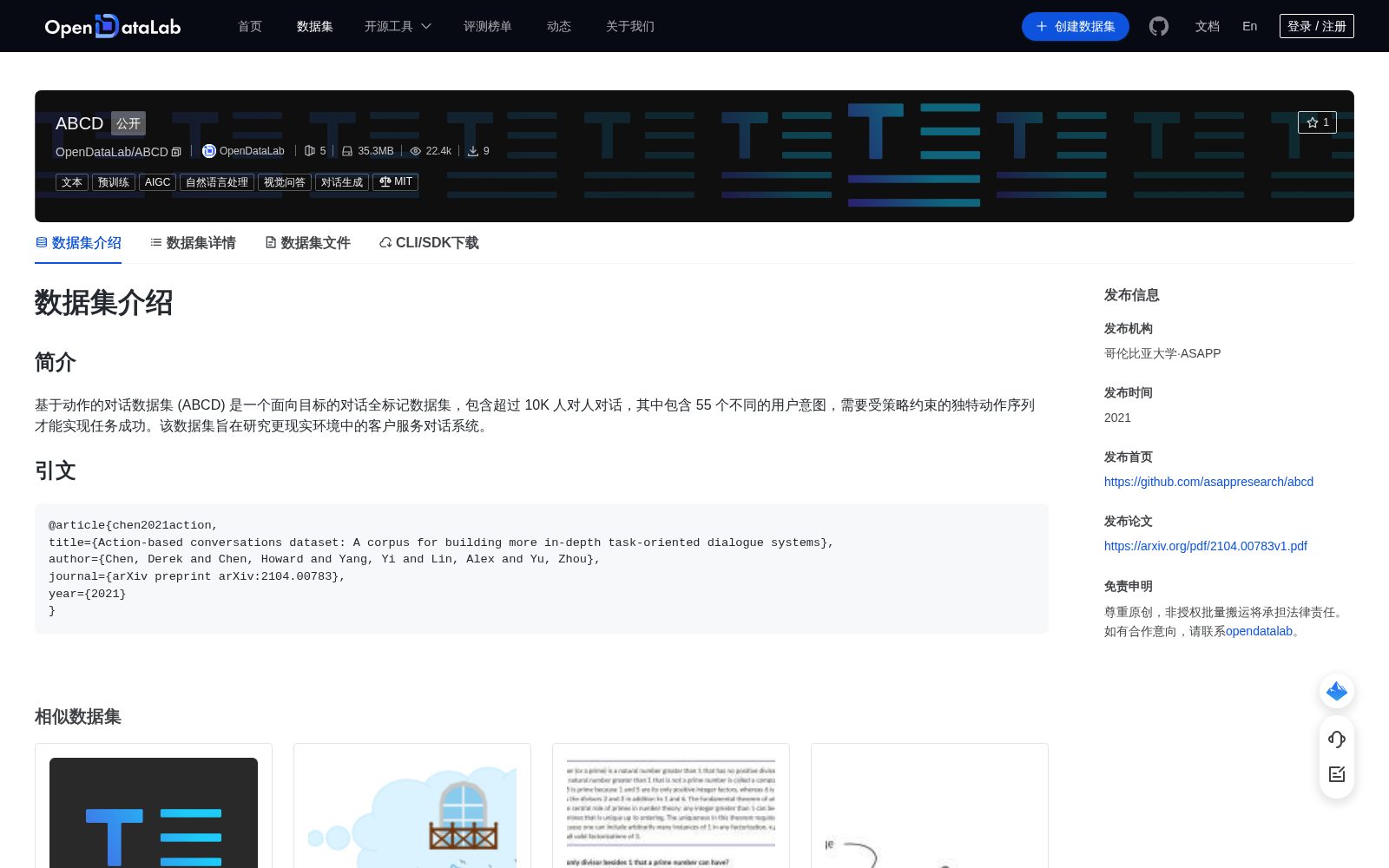Open the 文档 link
This screenshot has width=1389, height=868.
coord(1207,26)
